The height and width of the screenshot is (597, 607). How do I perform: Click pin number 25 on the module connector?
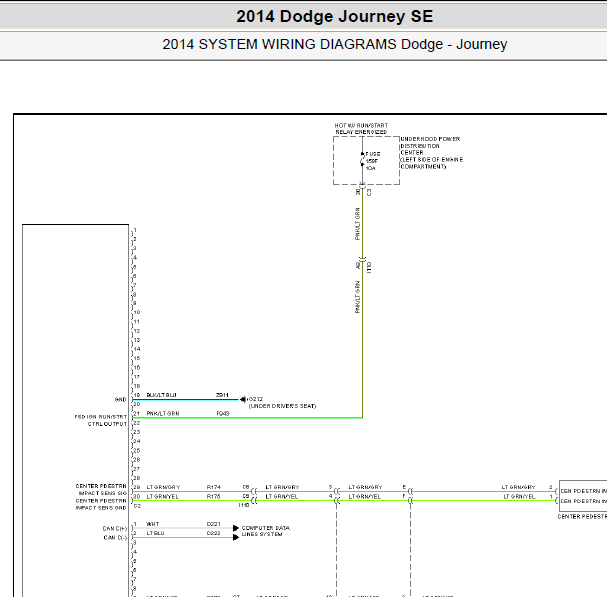click(x=137, y=450)
